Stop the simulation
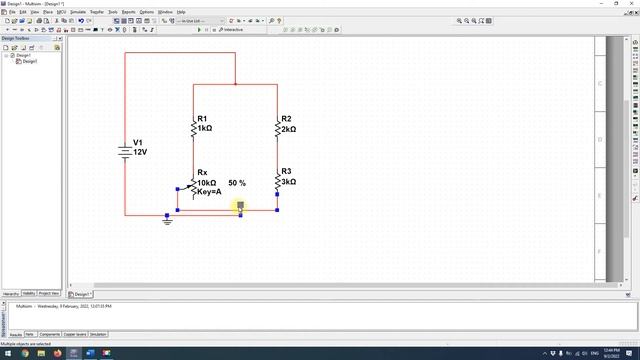The width and height of the screenshot is (640, 360). (x=214, y=30)
